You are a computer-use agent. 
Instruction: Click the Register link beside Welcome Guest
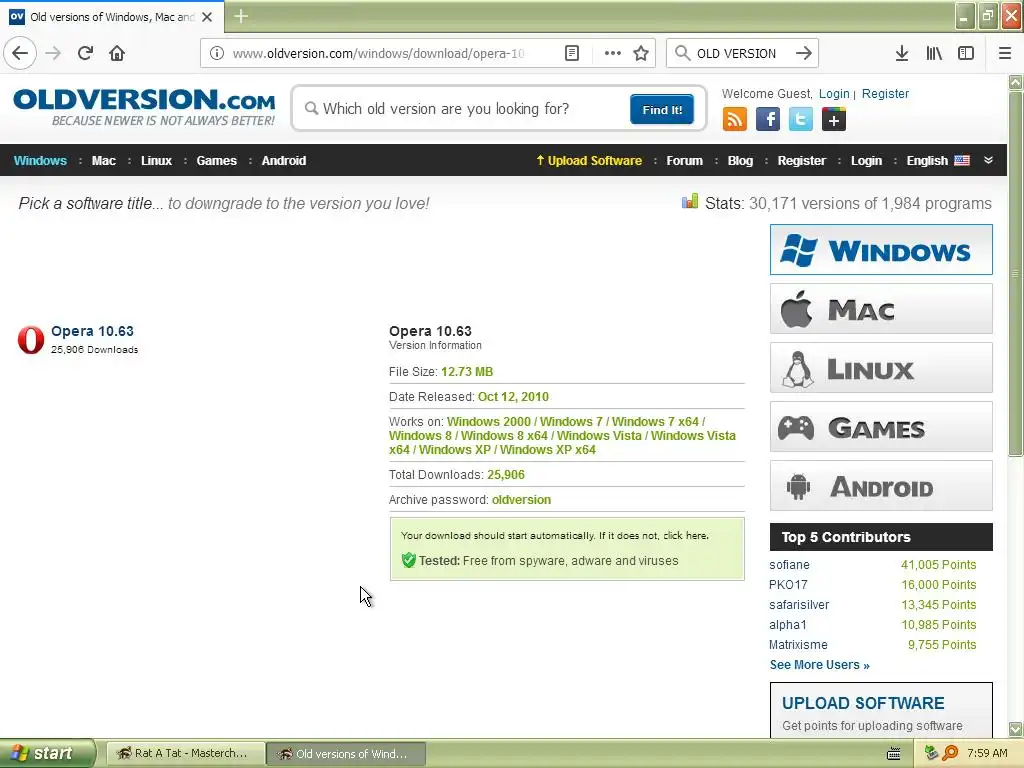tap(885, 93)
